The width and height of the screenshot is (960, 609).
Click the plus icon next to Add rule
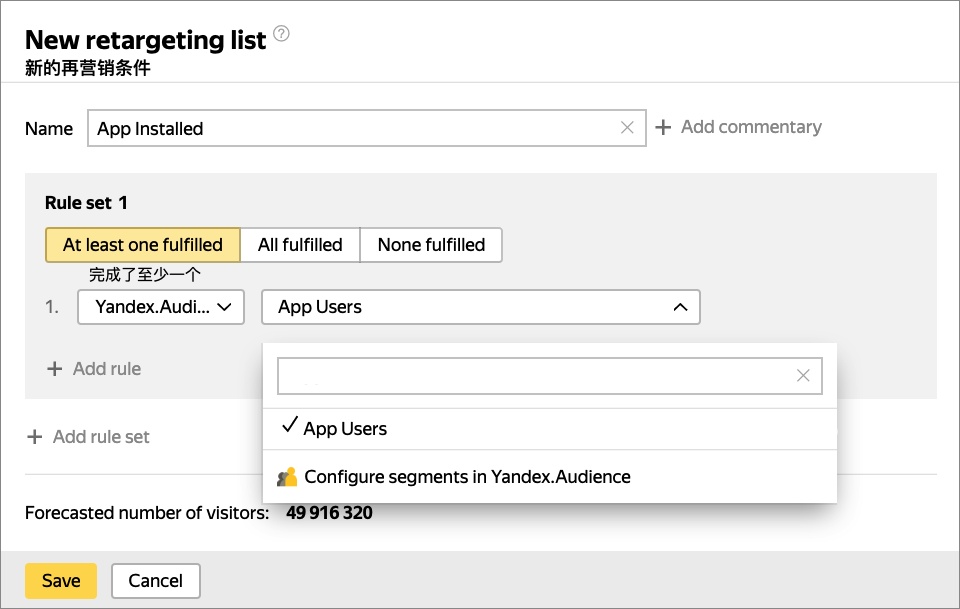(x=54, y=368)
